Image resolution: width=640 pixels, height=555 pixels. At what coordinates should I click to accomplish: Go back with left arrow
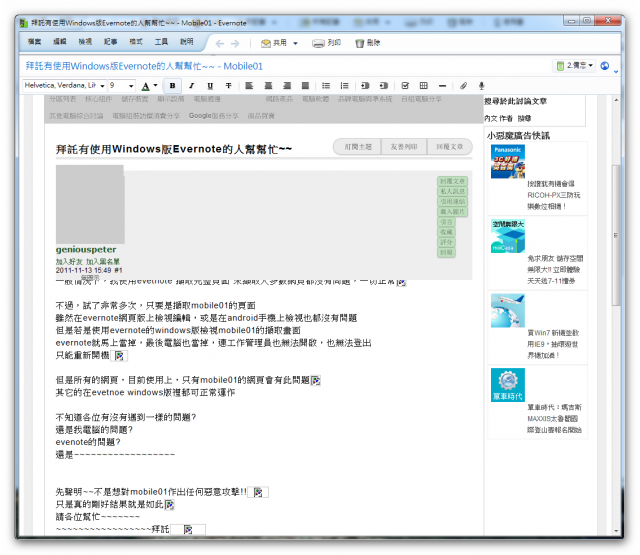(220, 43)
